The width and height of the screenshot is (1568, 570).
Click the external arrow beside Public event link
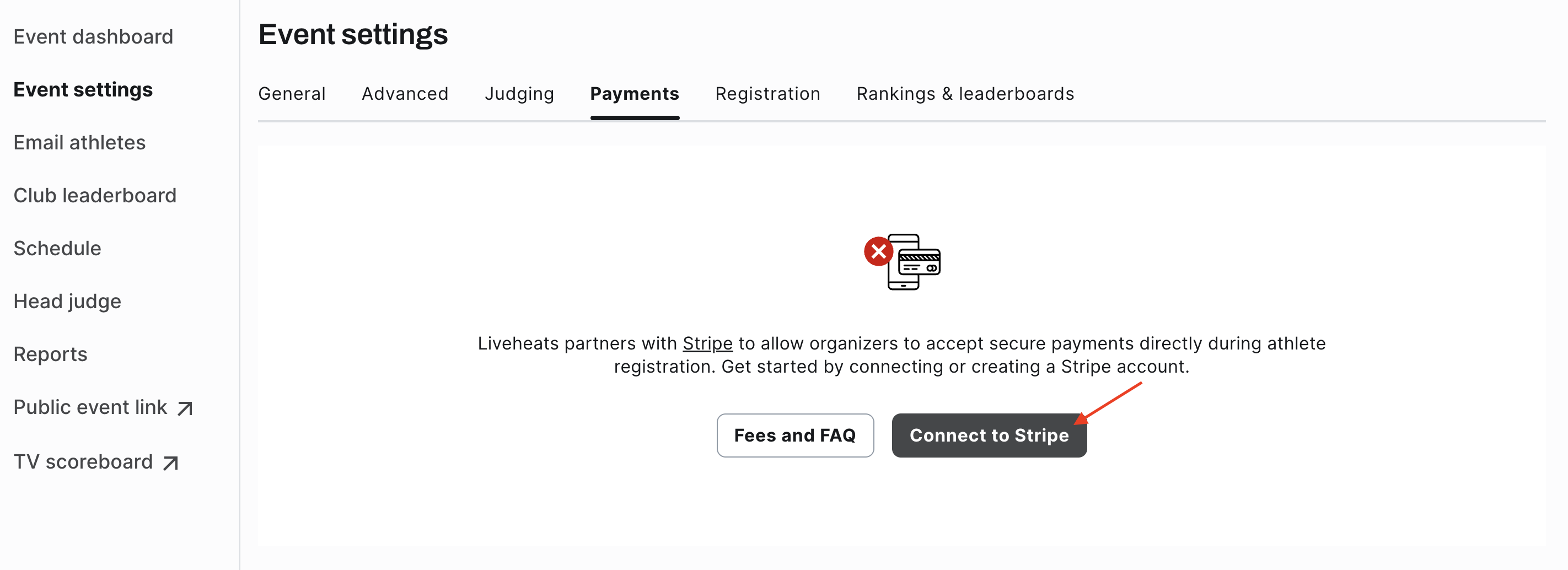click(x=185, y=408)
